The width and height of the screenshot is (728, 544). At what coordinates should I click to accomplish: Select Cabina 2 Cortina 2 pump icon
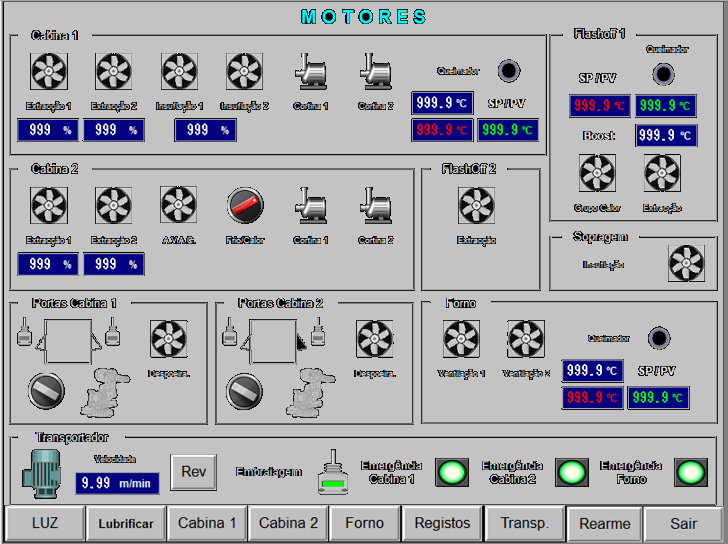pos(376,206)
